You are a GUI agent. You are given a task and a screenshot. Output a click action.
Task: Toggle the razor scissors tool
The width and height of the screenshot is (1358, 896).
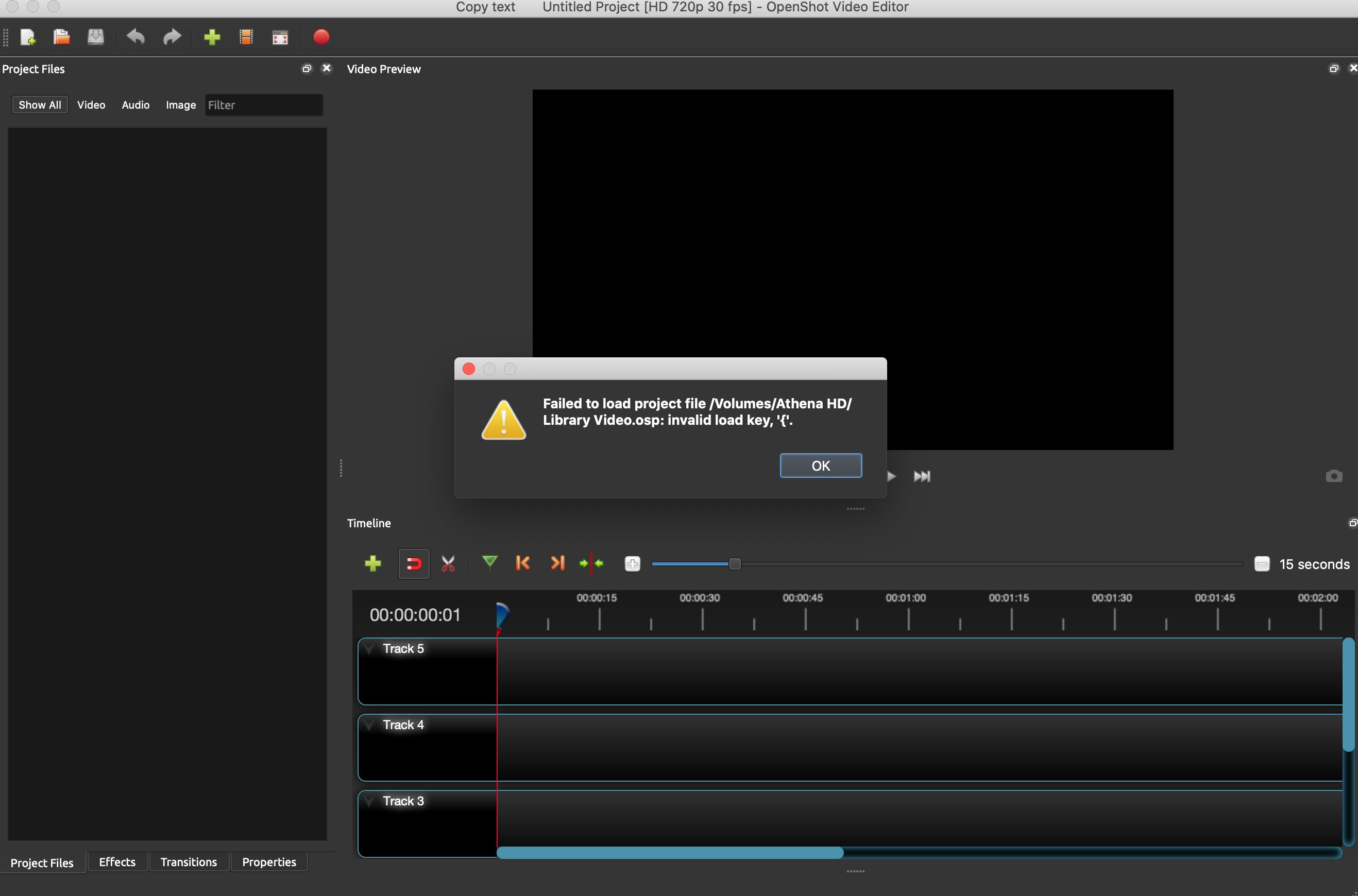[x=448, y=564]
